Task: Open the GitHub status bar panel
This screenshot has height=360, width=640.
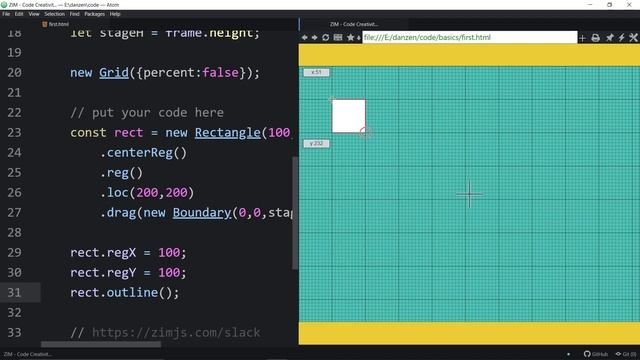Action: pyautogui.click(x=596, y=354)
